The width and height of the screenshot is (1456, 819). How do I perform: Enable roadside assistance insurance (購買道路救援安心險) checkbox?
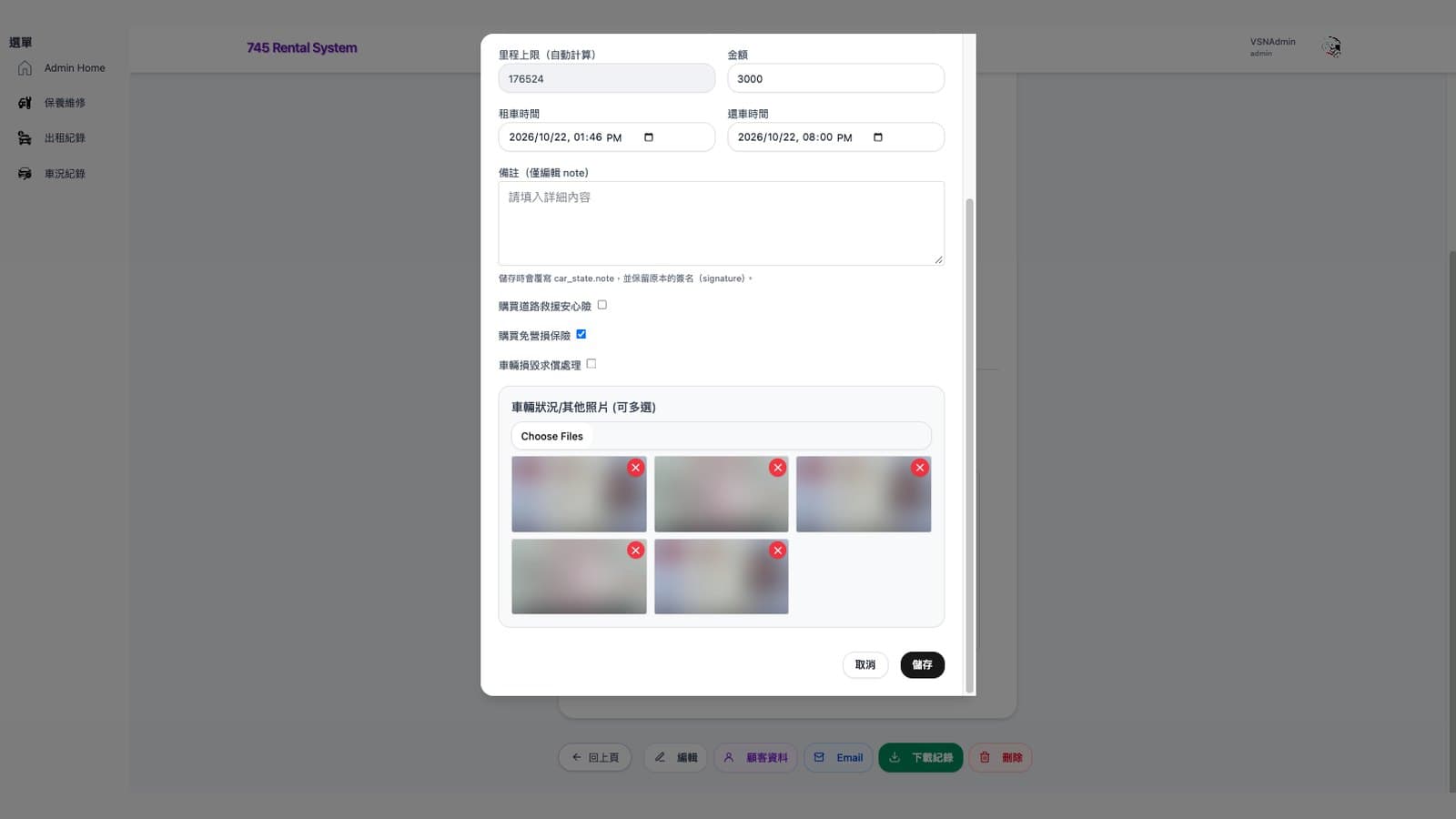coord(602,305)
